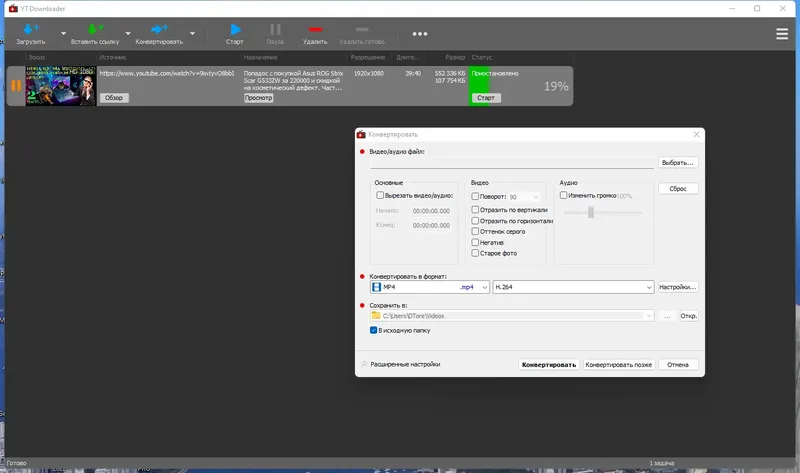
Task: Click the Старт button in the Статус column
Action: pos(486,97)
